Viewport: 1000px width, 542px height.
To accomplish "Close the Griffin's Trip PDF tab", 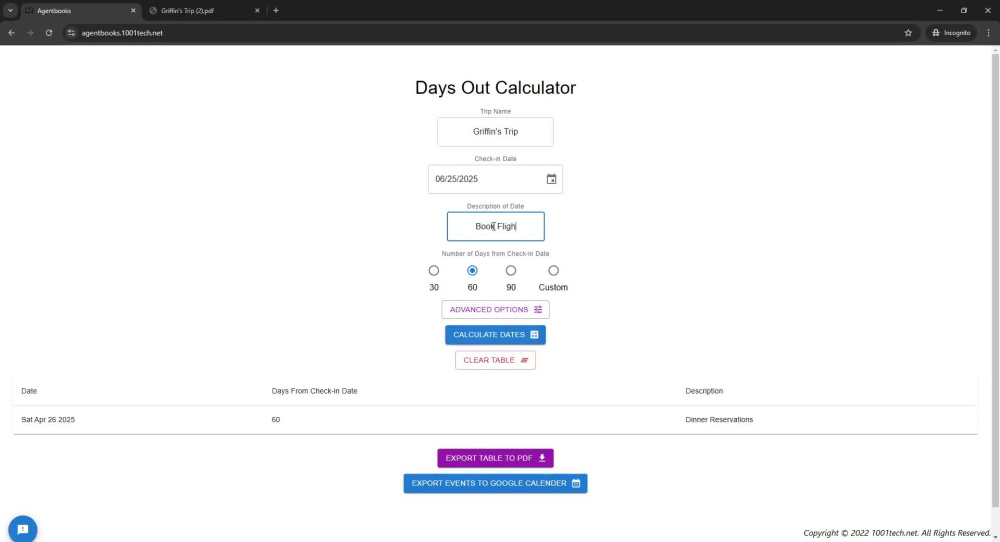I will [257, 10].
